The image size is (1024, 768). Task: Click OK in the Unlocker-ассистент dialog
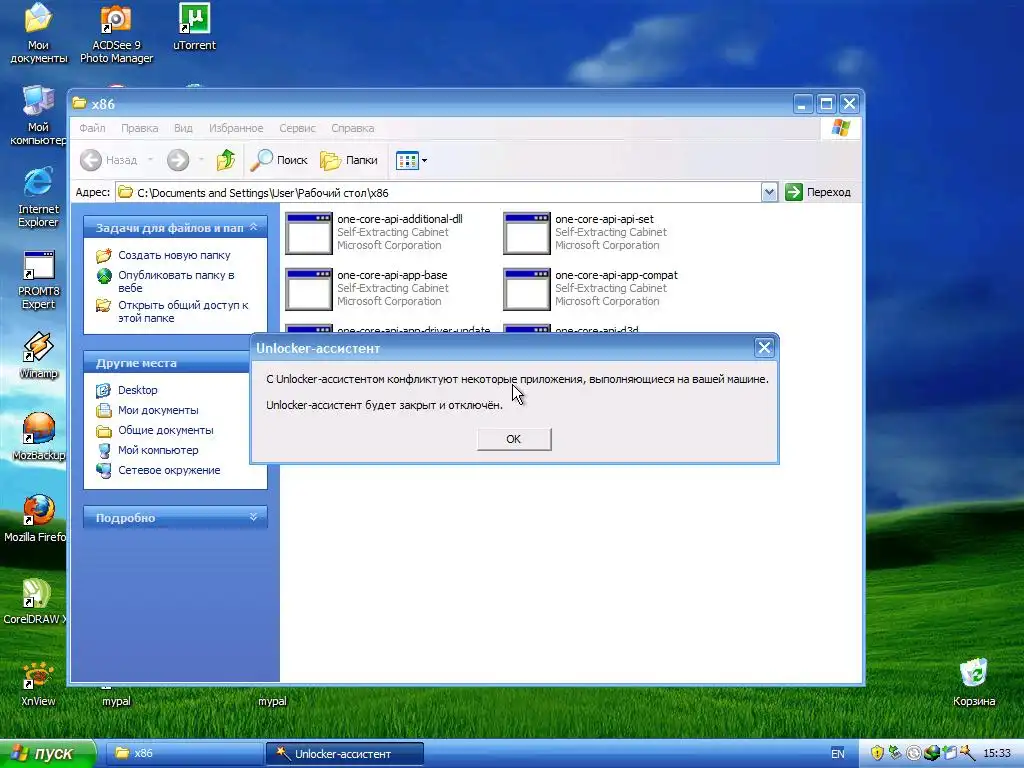point(514,439)
